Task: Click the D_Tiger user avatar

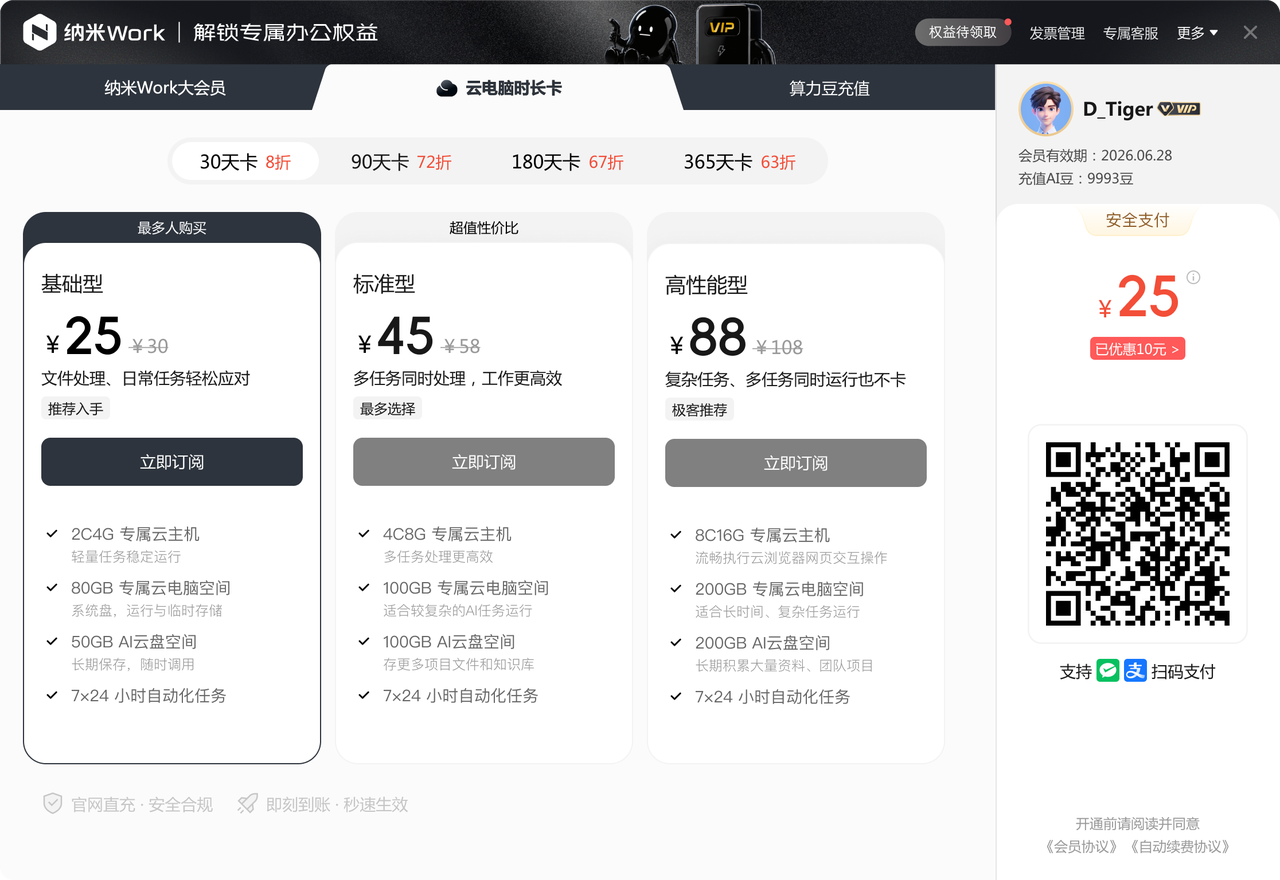Action: (1046, 109)
